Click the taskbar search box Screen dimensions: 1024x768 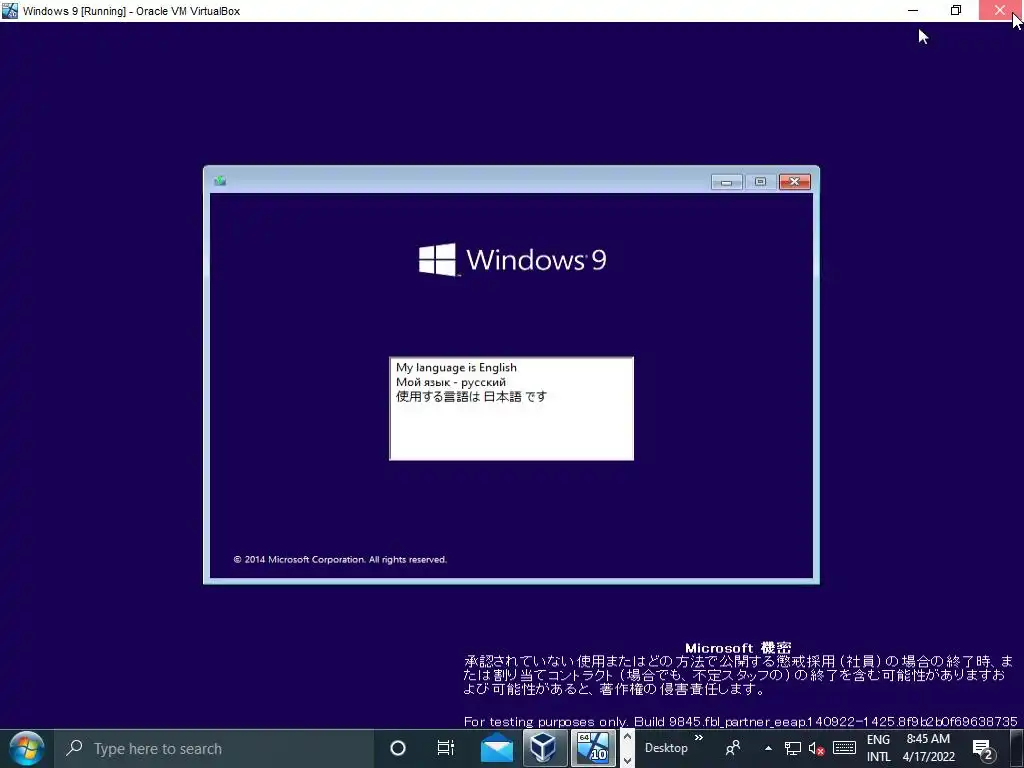(214, 748)
